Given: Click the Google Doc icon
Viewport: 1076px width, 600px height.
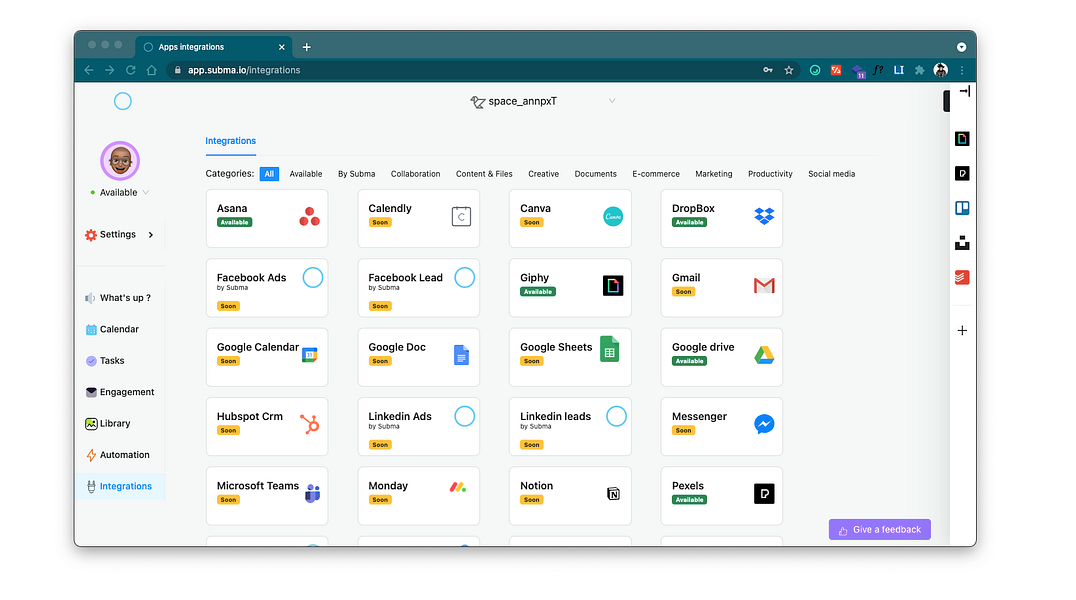Looking at the screenshot, I should (461, 355).
